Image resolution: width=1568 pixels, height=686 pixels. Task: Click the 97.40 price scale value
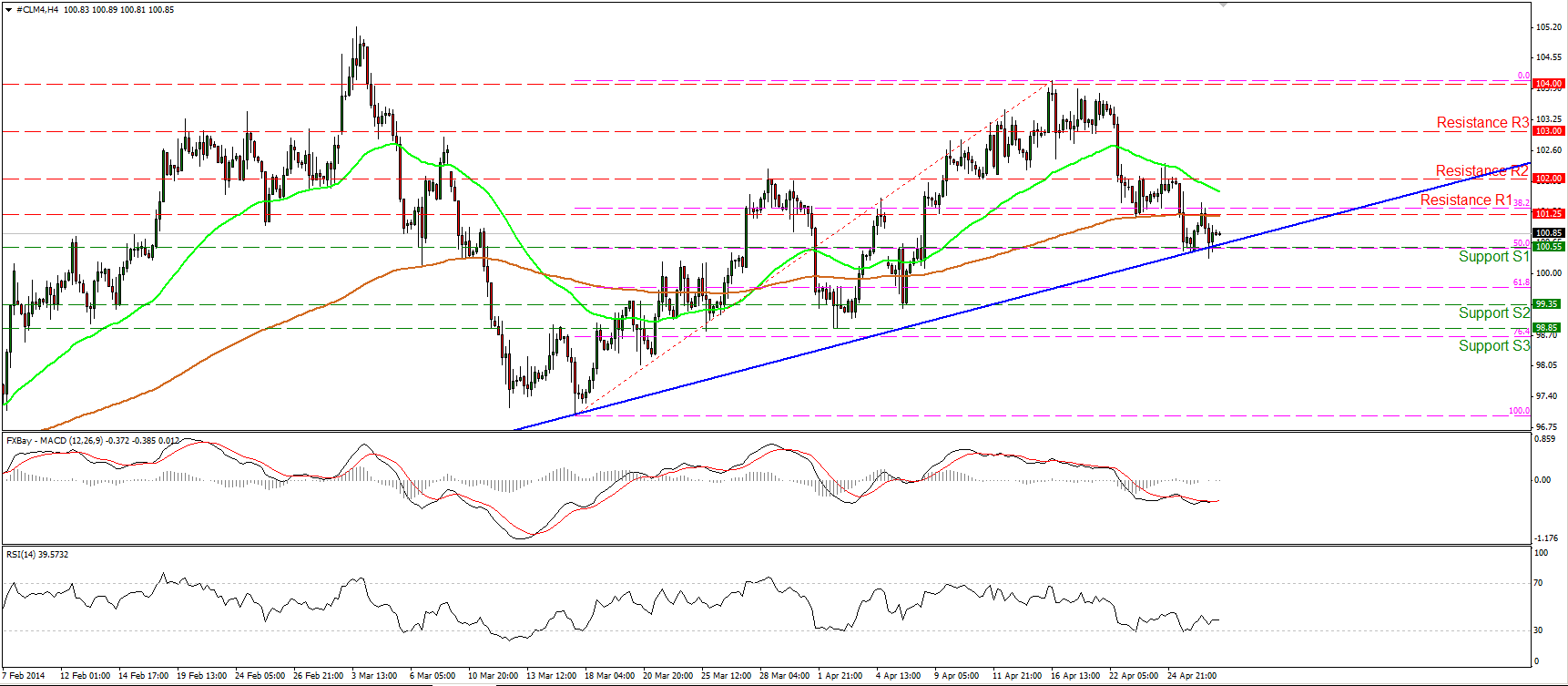tap(1546, 396)
